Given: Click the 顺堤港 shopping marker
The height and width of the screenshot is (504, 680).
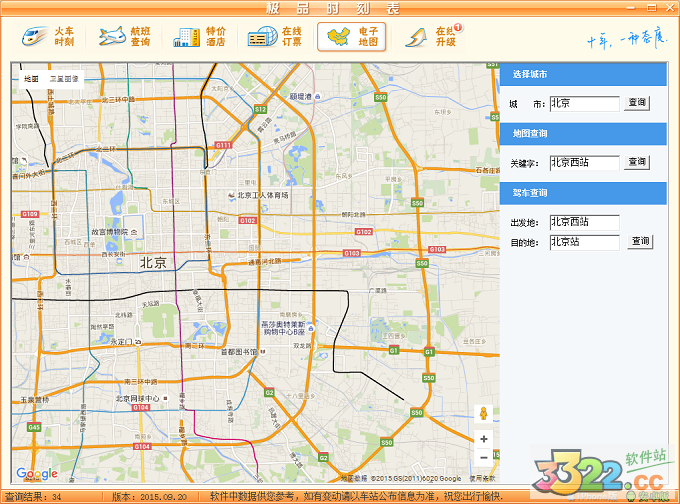Looking at the screenshot, I should coord(305,96).
